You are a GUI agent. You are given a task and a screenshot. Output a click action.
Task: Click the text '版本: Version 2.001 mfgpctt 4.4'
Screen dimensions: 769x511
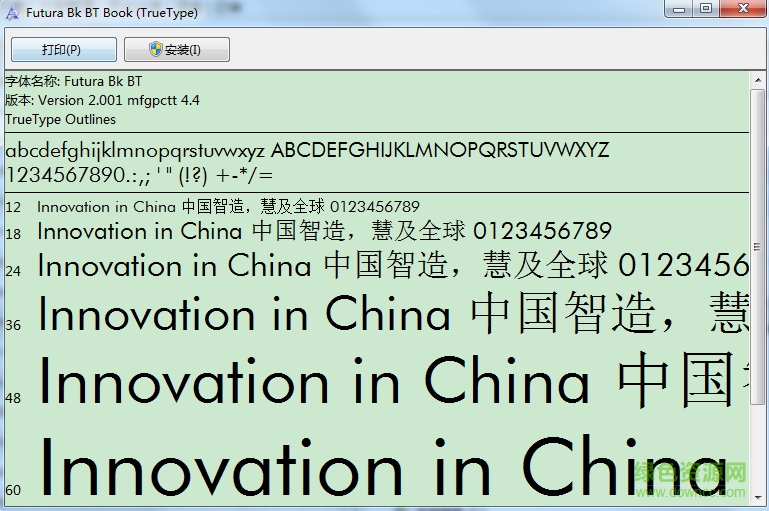coord(103,101)
